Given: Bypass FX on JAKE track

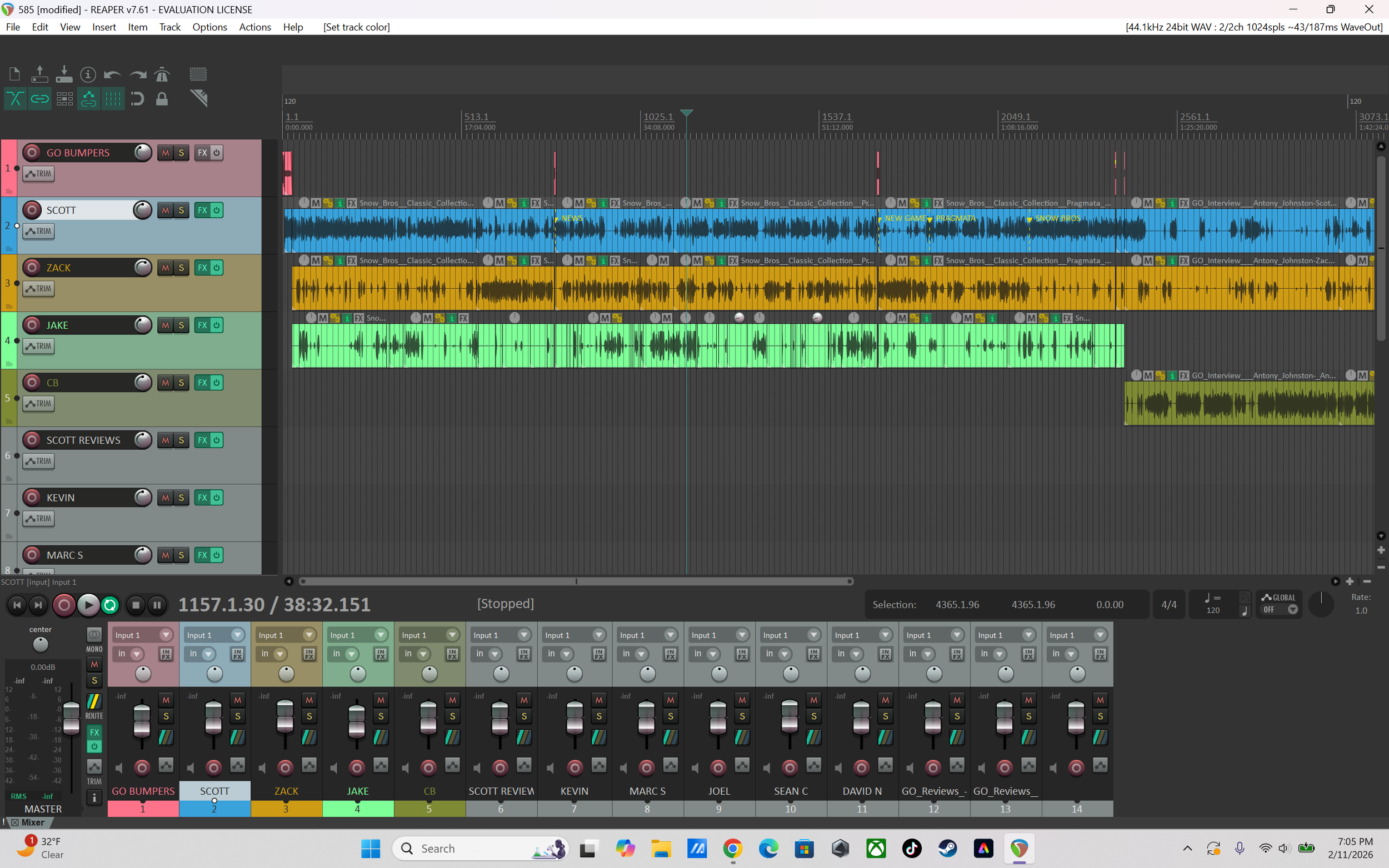Looking at the screenshot, I should (x=217, y=325).
